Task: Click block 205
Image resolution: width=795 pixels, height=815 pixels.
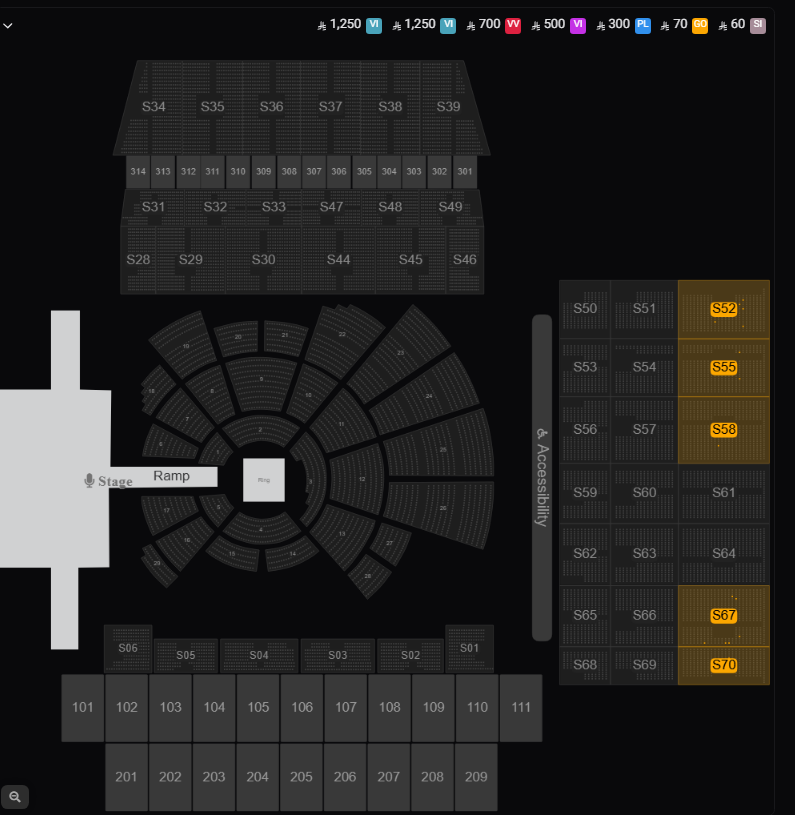Action: pos(301,777)
